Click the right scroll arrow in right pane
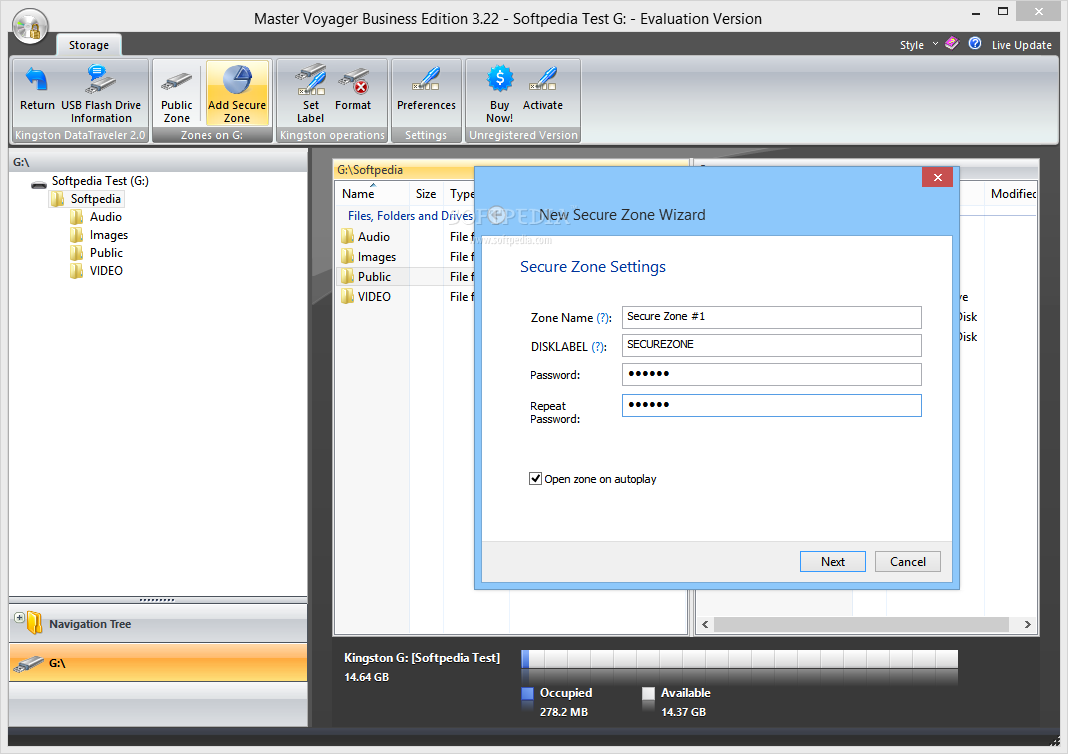This screenshot has height=754, width=1068. (1027, 624)
